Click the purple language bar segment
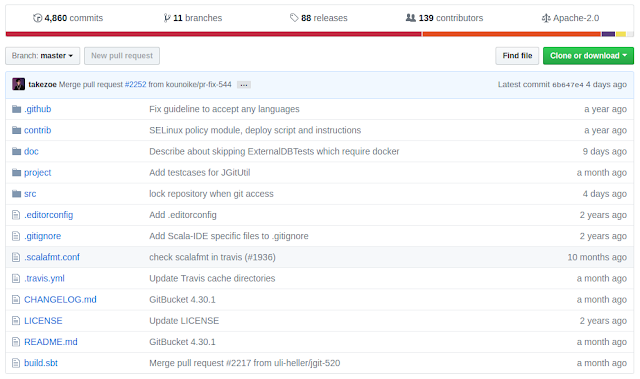 [608, 34]
